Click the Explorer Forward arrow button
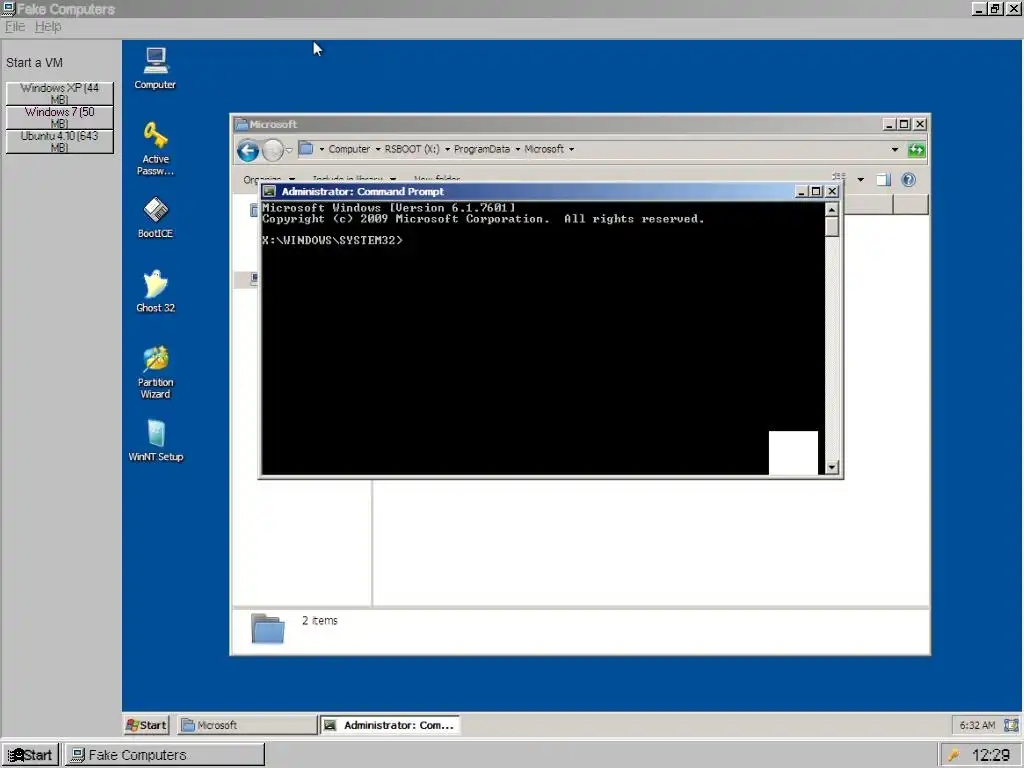The image size is (1024, 768). click(x=272, y=150)
